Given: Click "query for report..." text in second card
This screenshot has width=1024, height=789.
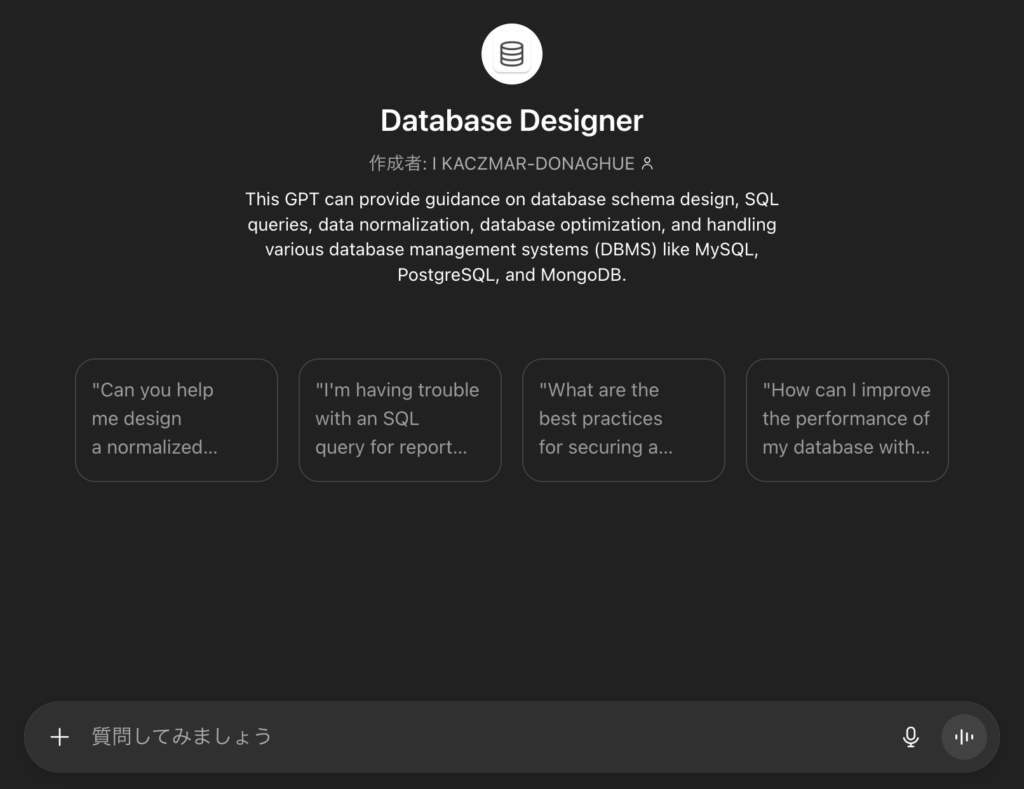Looking at the screenshot, I should (391, 447).
